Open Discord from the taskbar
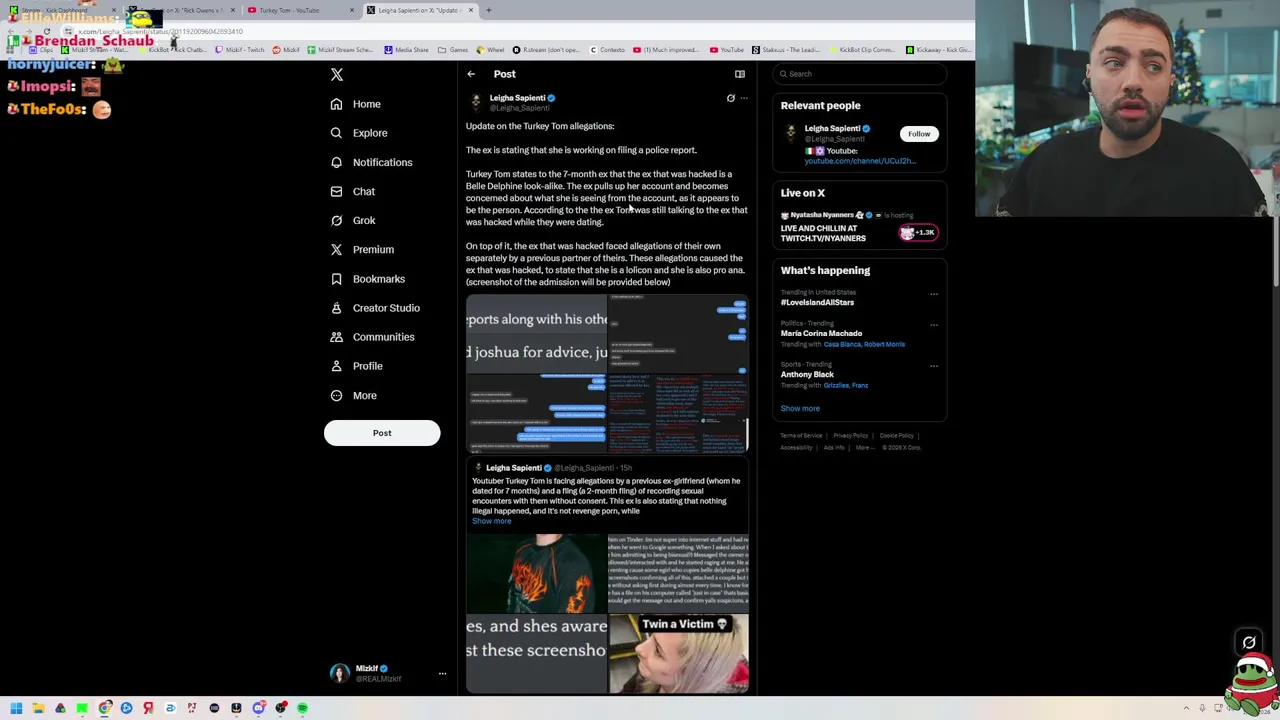 (x=258, y=708)
